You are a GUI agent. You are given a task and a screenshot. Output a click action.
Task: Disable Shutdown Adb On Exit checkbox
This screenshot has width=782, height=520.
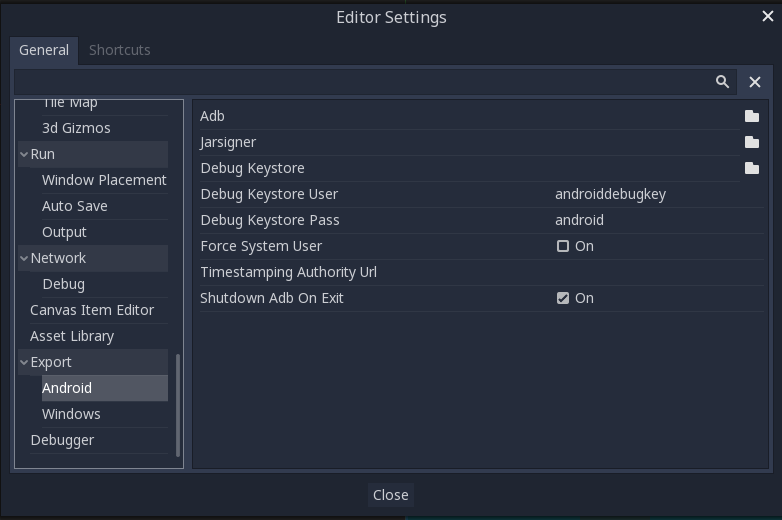[x=563, y=298]
